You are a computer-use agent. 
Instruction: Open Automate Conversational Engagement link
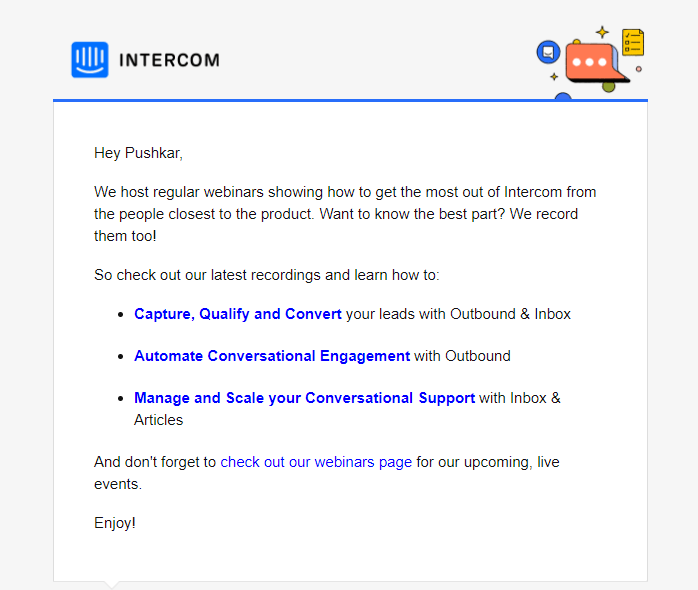272,356
